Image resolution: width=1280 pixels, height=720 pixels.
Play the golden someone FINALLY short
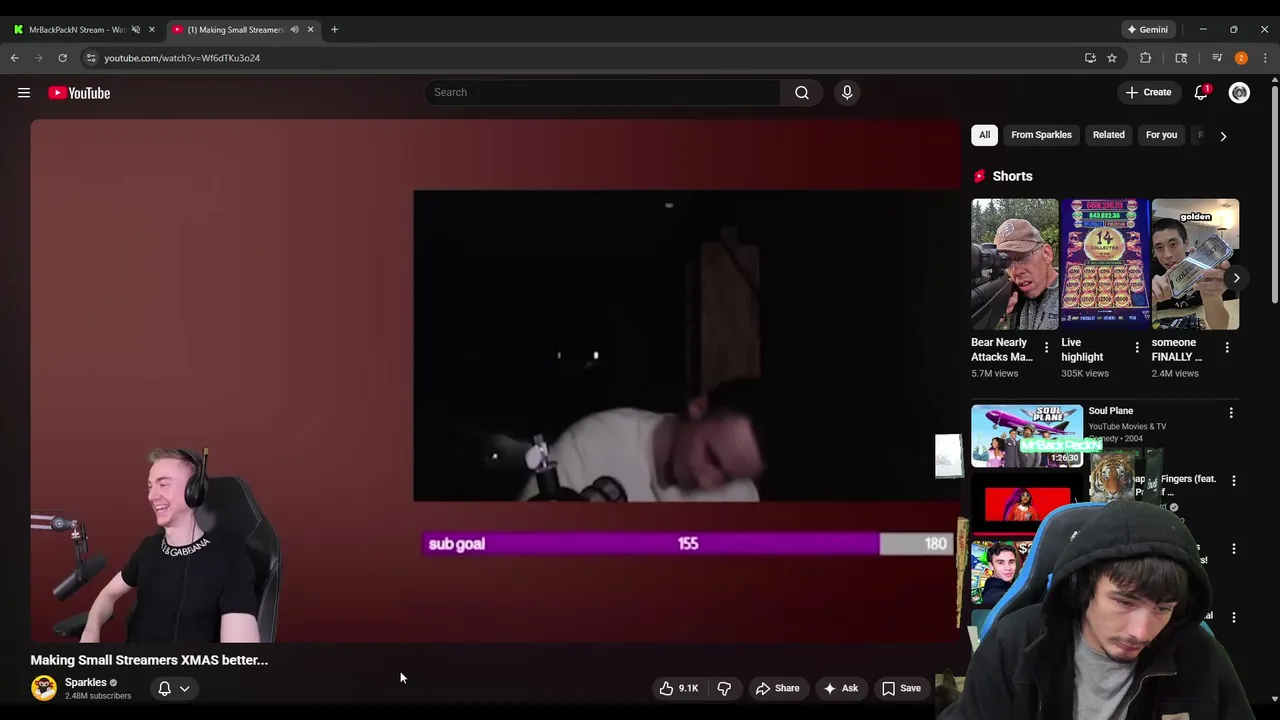tap(1195, 264)
